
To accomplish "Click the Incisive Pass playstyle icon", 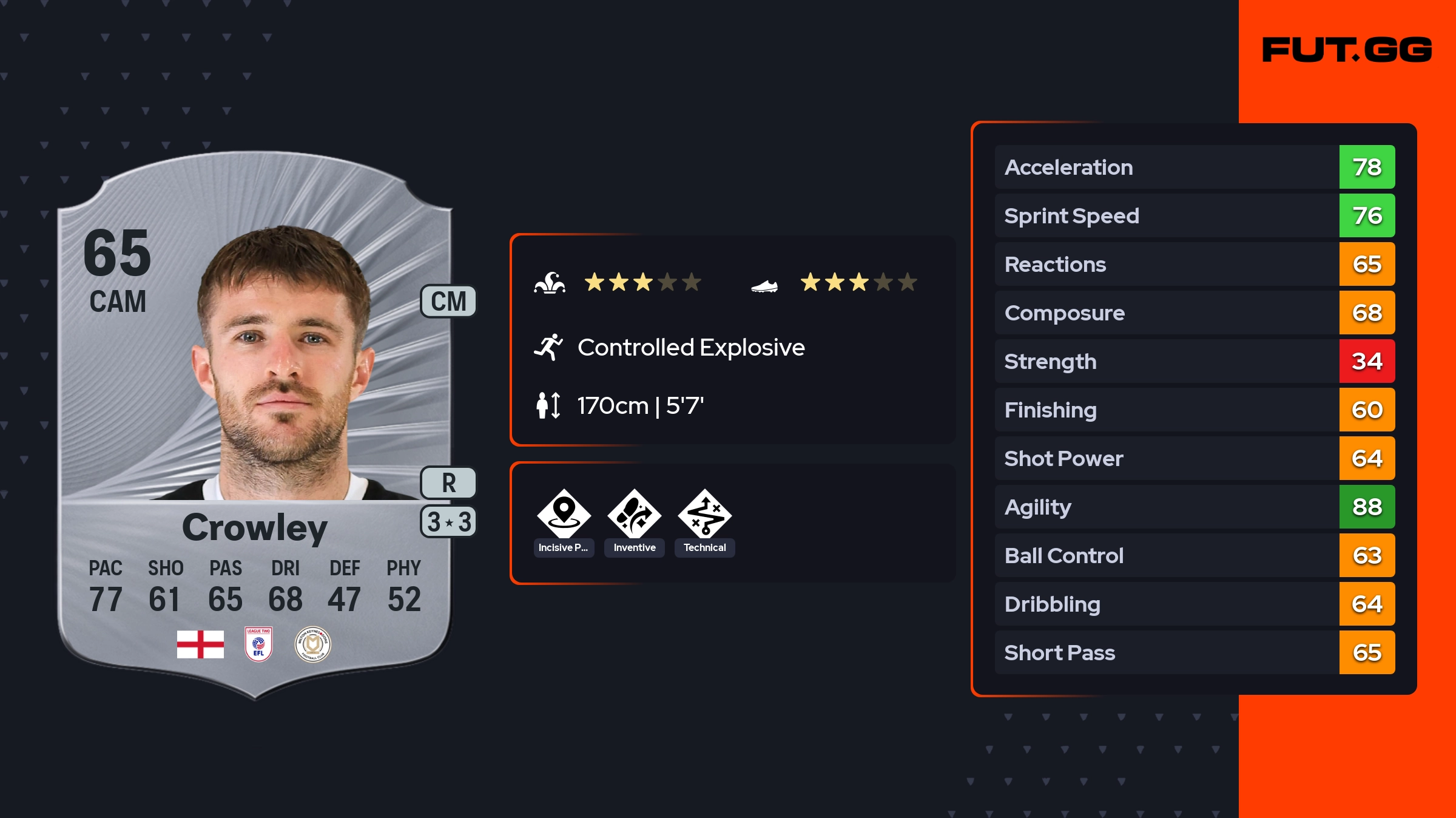I will [x=564, y=513].
